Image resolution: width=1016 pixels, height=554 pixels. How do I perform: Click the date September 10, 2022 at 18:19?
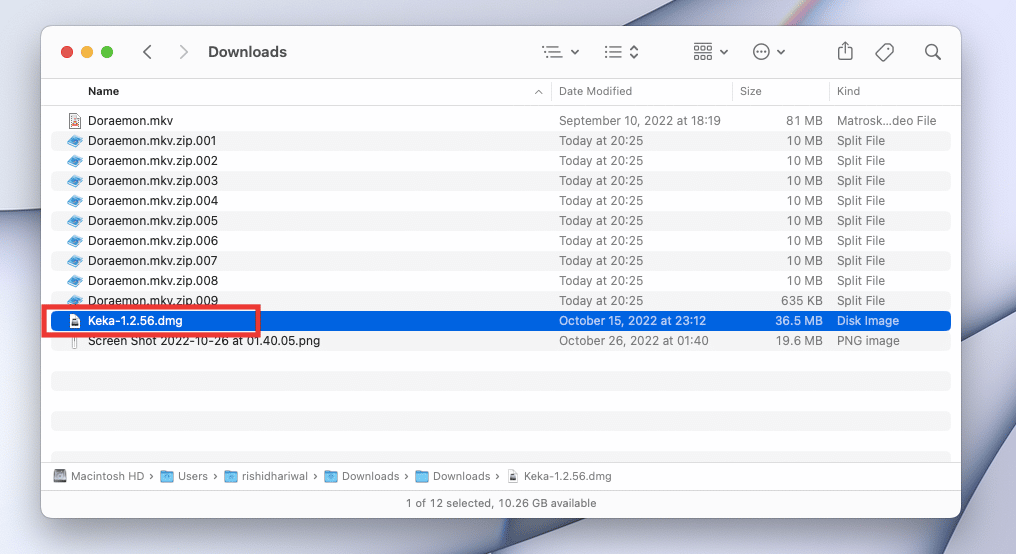click(x=640, y=121)
